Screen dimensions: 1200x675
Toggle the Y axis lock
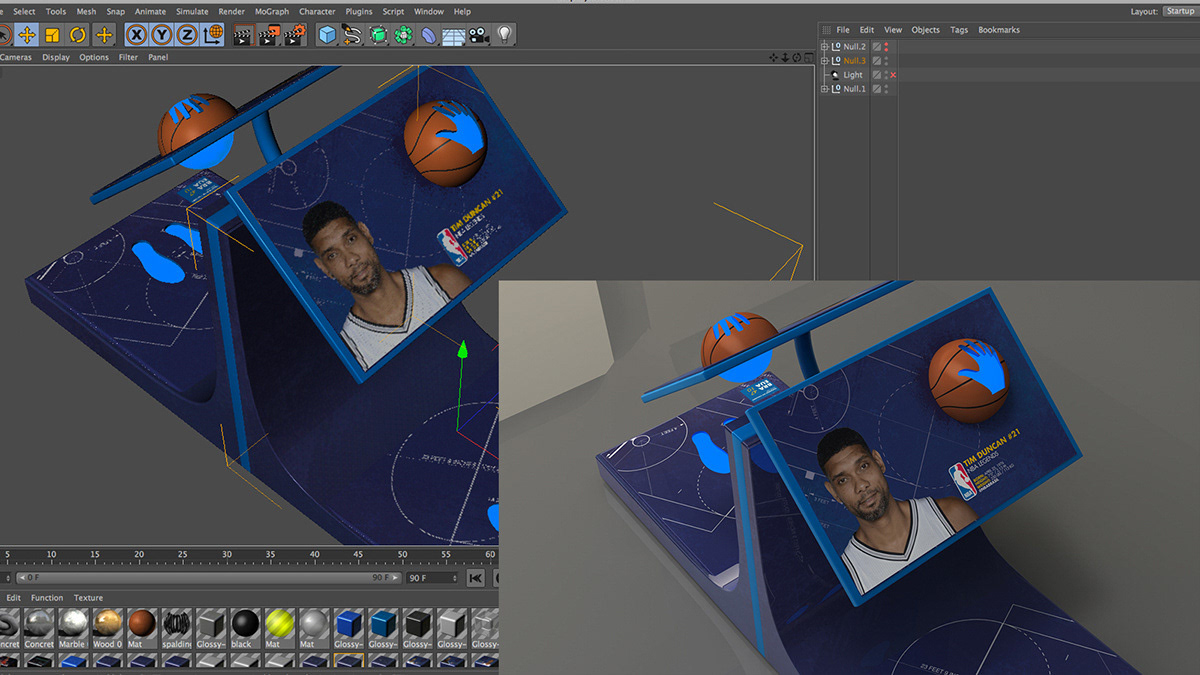click(161, 35)
